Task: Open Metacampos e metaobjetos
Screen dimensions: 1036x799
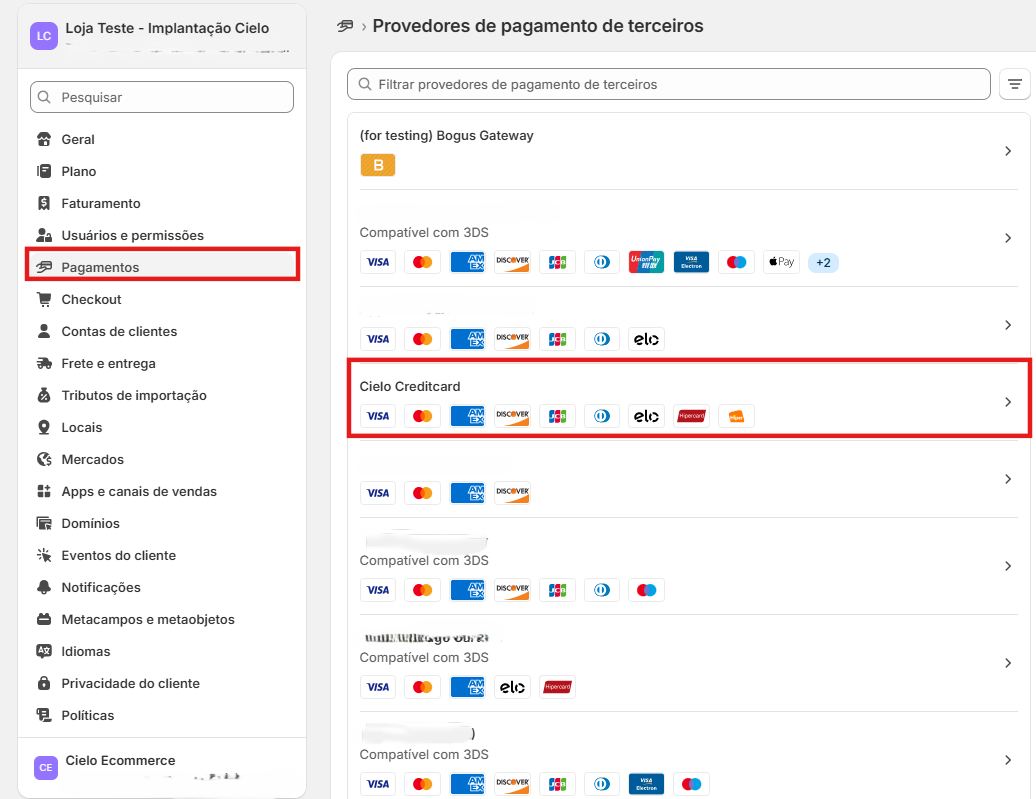Action: coord(148,619)
